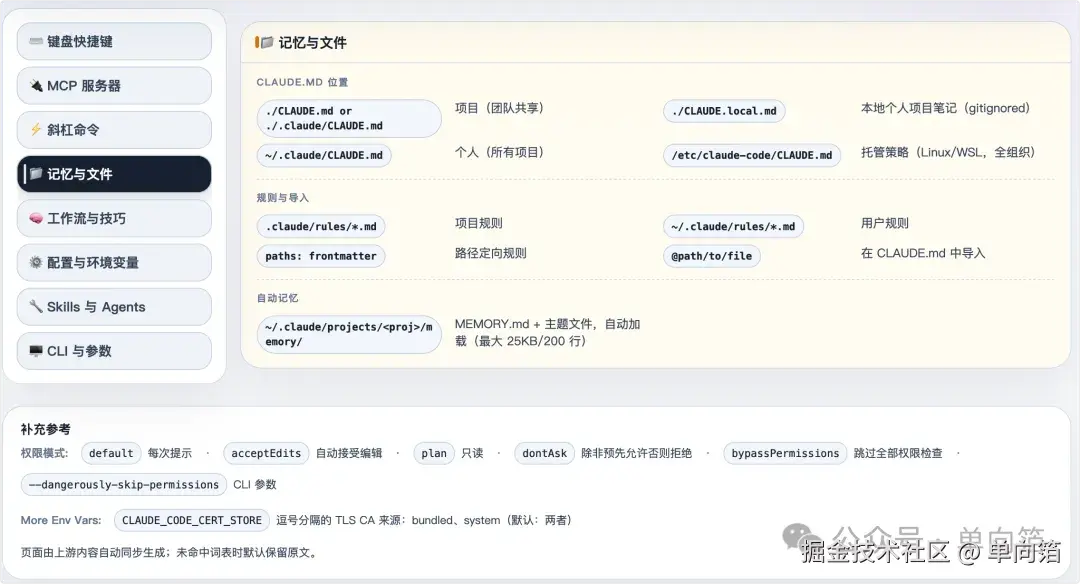The image size is (1080, 584).
Task: Click the 规则与导入 section label
Action: 282,198
